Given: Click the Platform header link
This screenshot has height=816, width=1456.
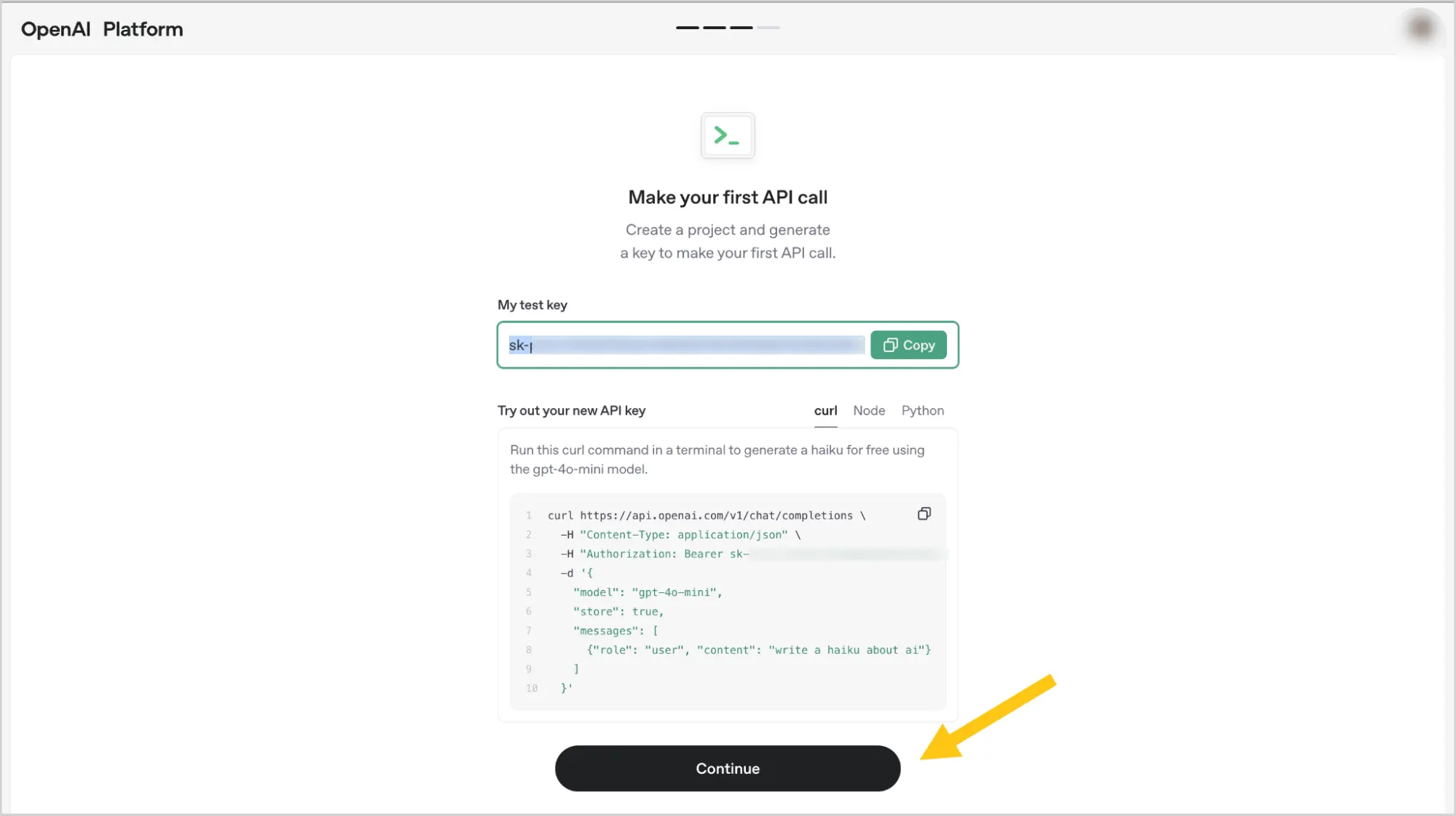Looking at the screenshot, I should click(143, 29).
